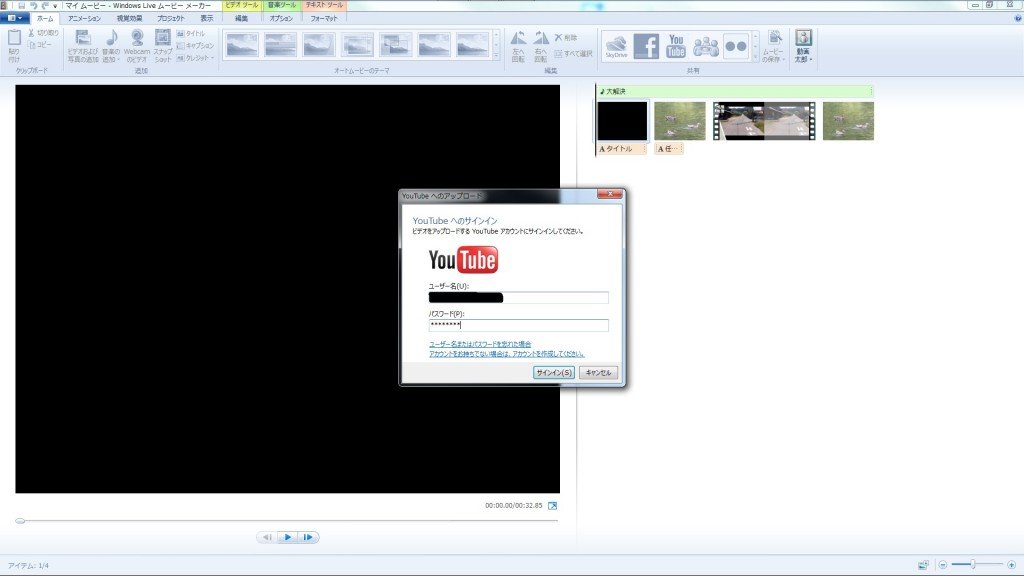
Task: Switch to Home (ホーム) tab
Action: 45,18
